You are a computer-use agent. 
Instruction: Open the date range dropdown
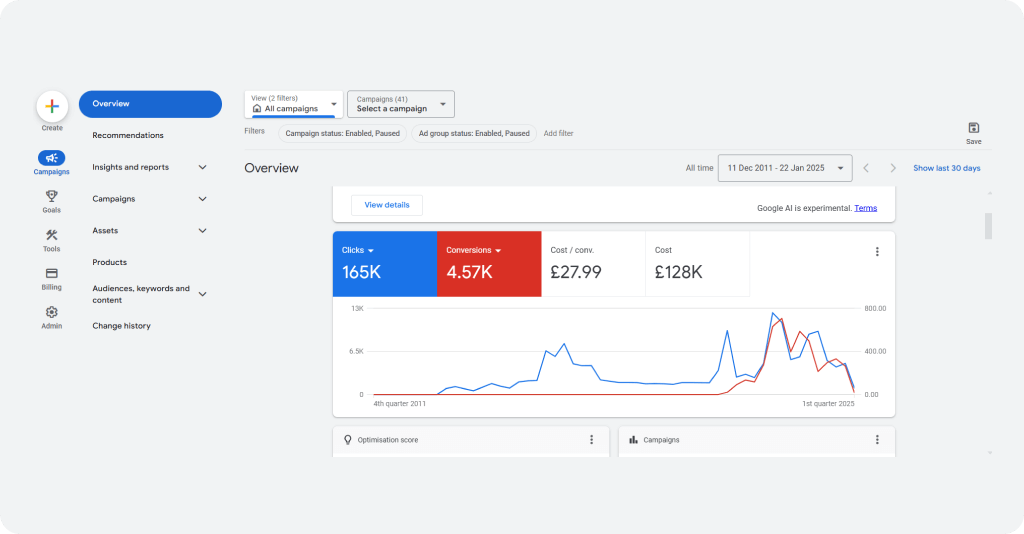click(784, 168)
